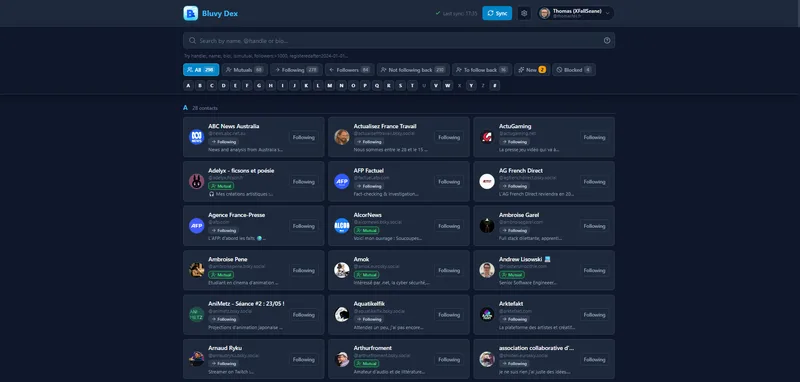This screenshot has width=800, height=382.
Task: Toggle Following button for Aquatikelfik
Action: (x=449, y=315)
